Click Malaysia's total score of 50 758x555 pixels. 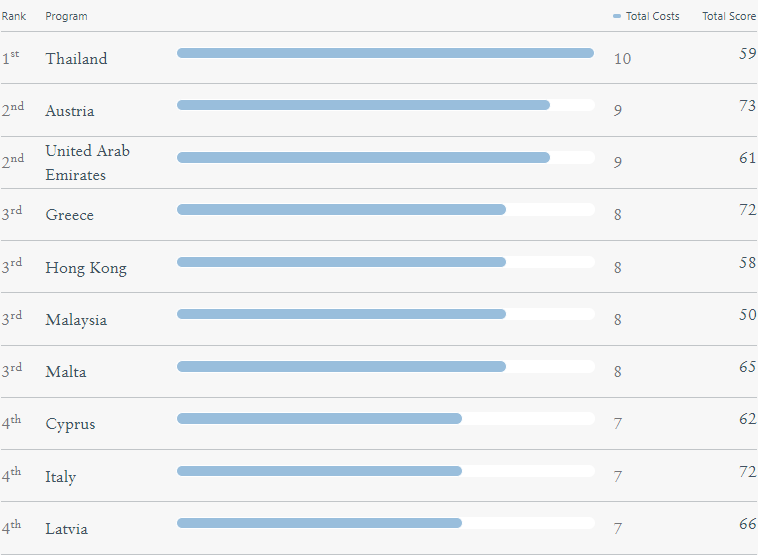pyautogui.click(x=747, y=315)
